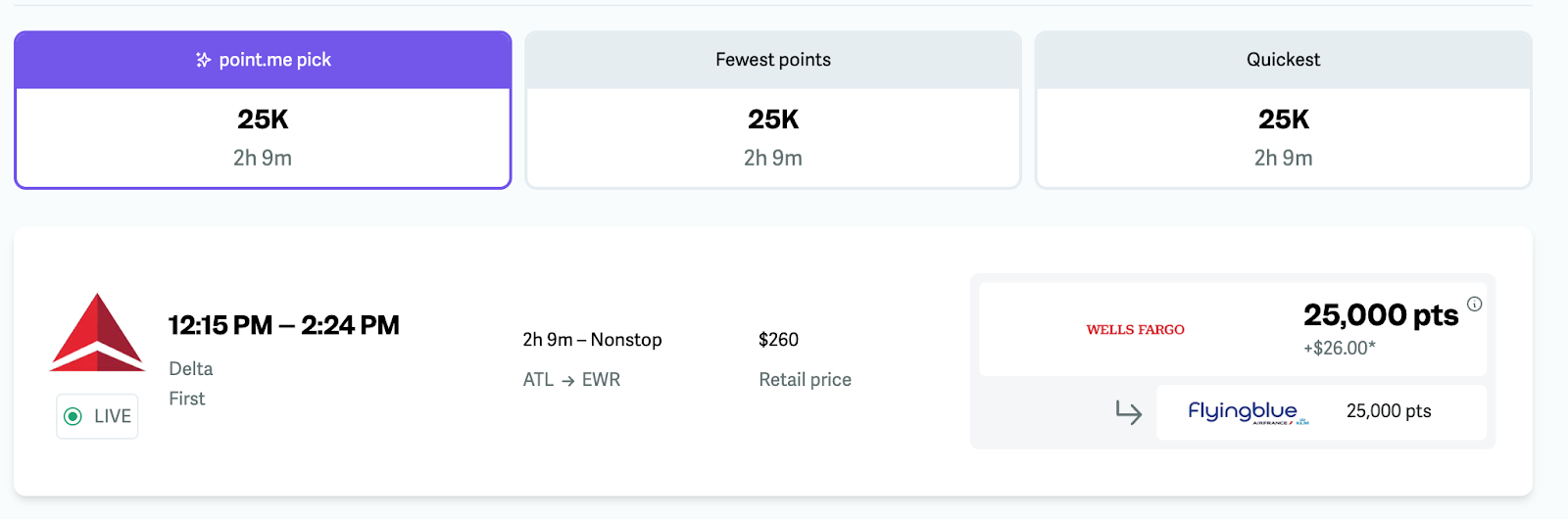Click the green LIVE status dot
Image resolution: width=1568 pixels, height=519 pixels.
click(73, 416)
